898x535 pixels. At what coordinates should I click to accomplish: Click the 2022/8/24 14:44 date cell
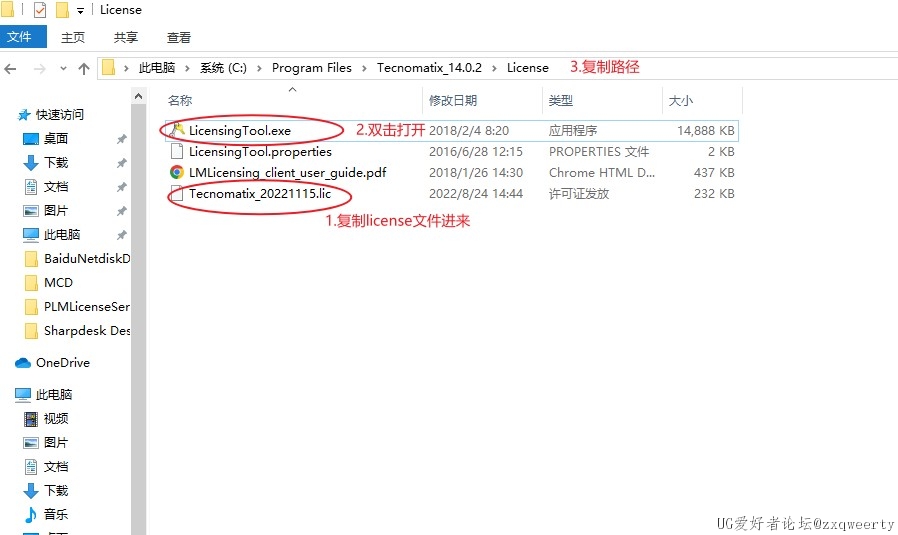[x=476, y=194]
